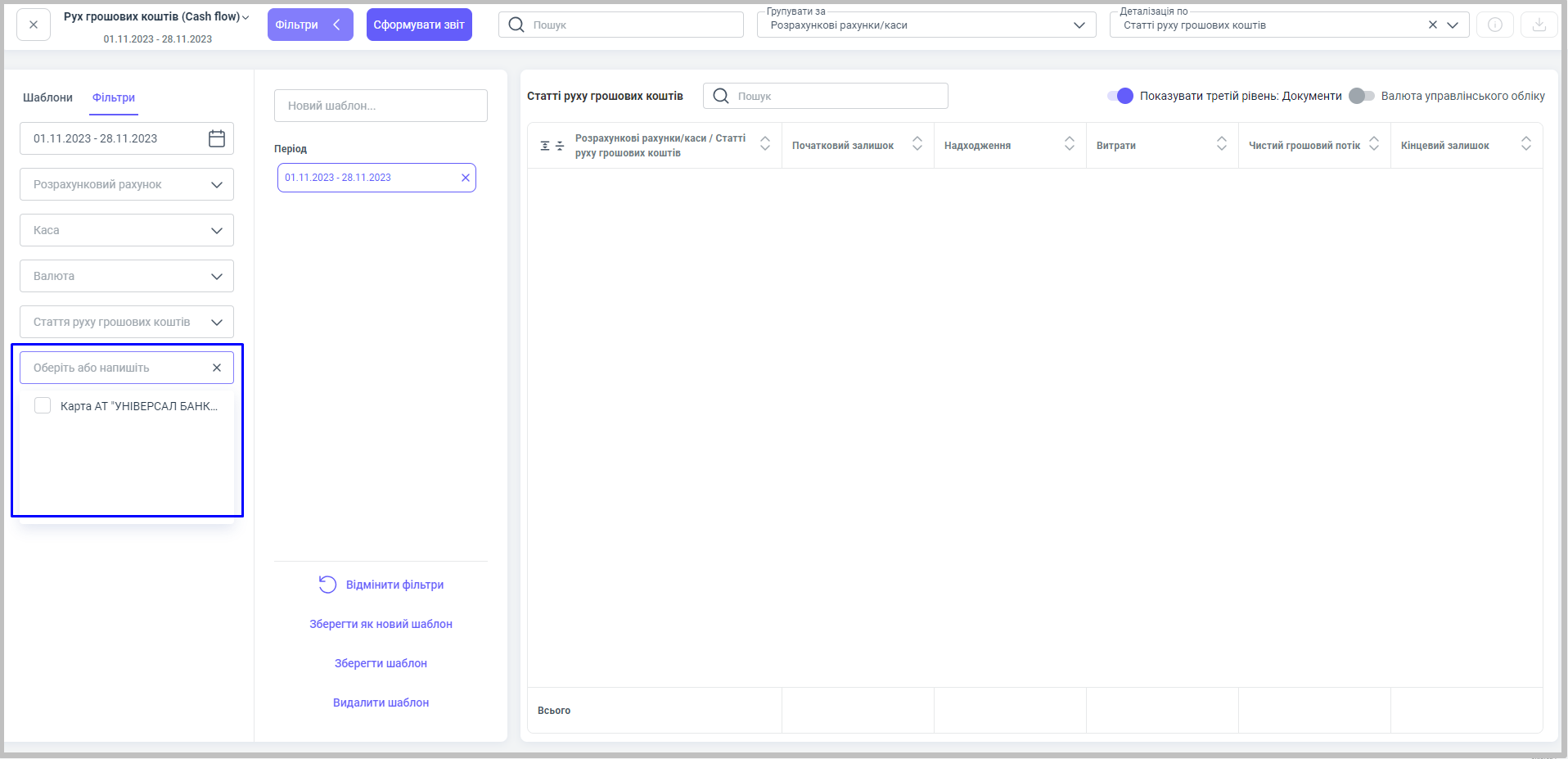Switch to the Шаблони tab
This screenshot has width=1568, height=759.
tap(47, 97)
